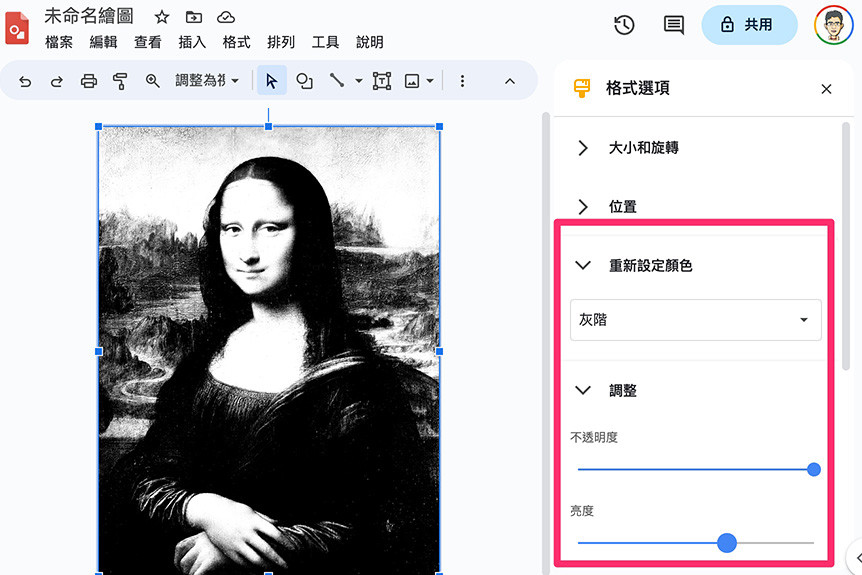
Task: Open the shapes tool
Action: (304, 81)
